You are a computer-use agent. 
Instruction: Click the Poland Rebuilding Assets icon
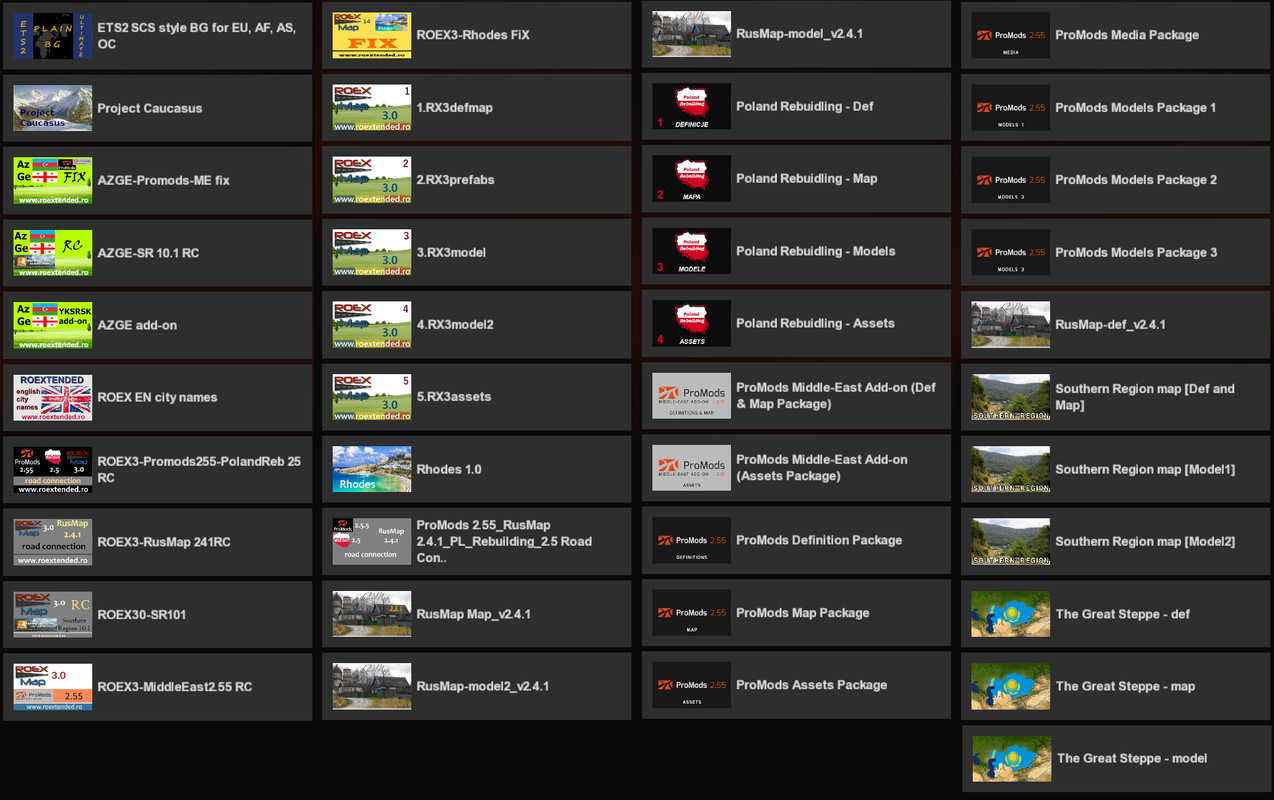[691, 324]
